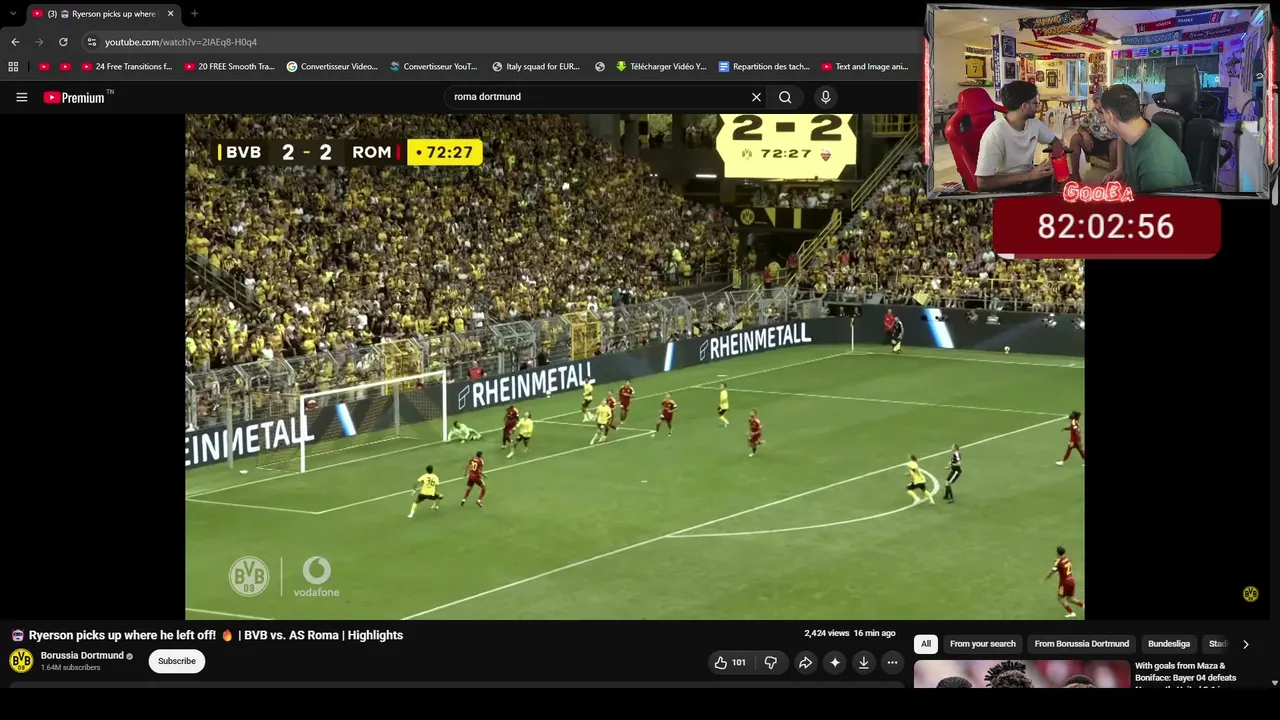
Task: Open 'With goals from Maza & Boniface' video title
Action: pyautogui.click(x=1185, y=672)
